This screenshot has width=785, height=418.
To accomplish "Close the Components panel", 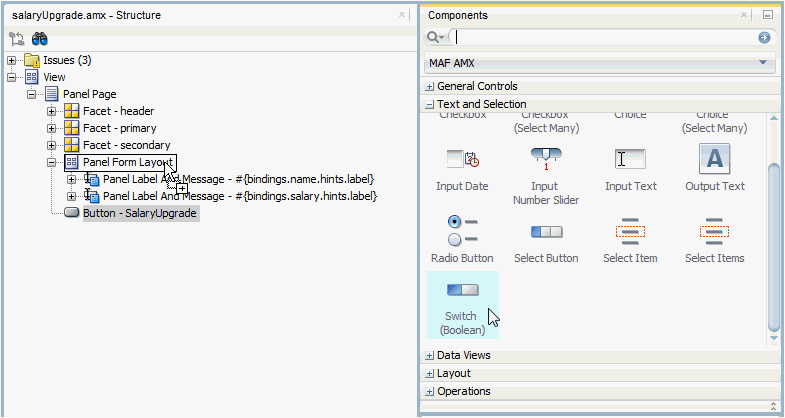I will (744, 15).
